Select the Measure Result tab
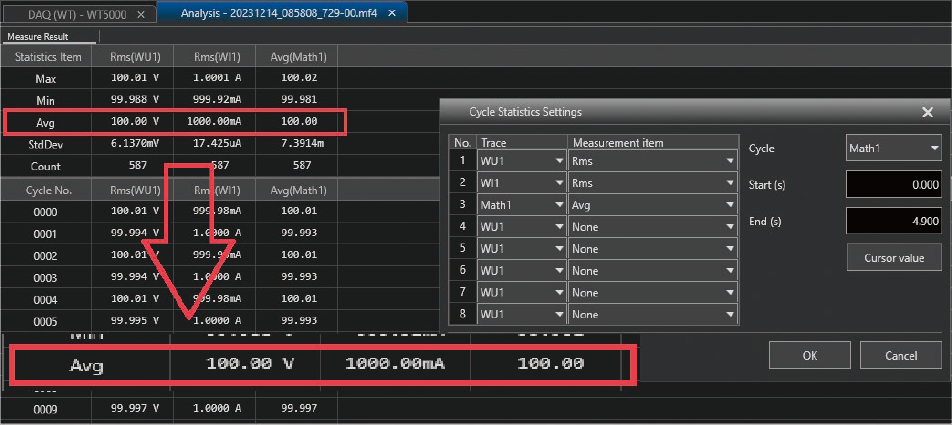Viewport: 952px width, 425px height. (36, 36)
